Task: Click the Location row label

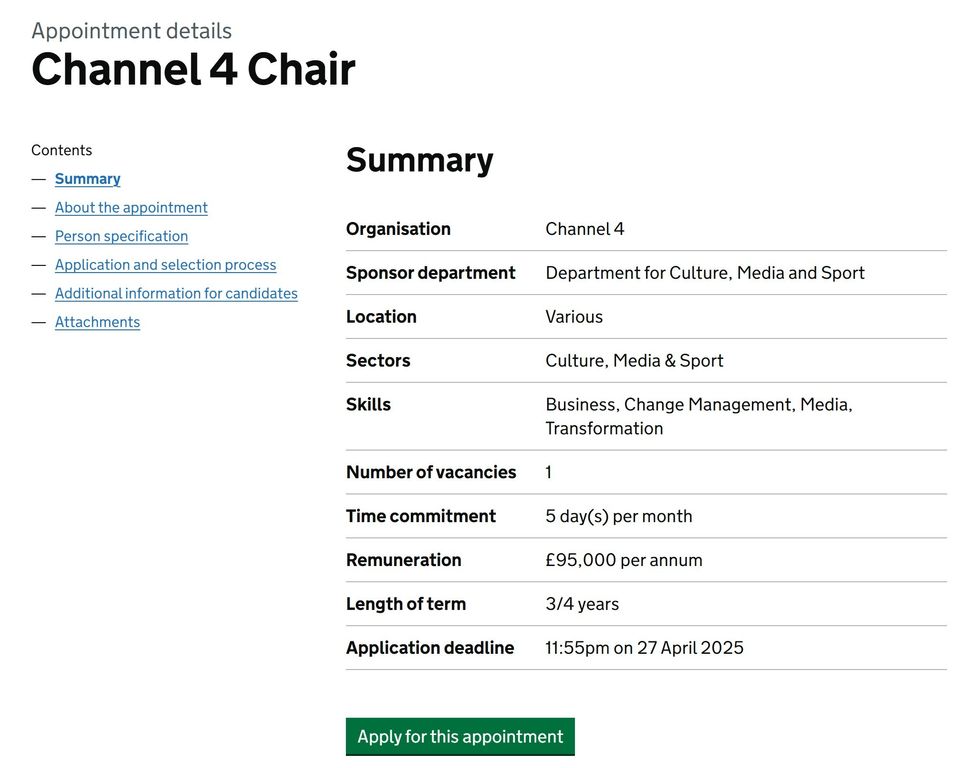Action: [381, 317]
